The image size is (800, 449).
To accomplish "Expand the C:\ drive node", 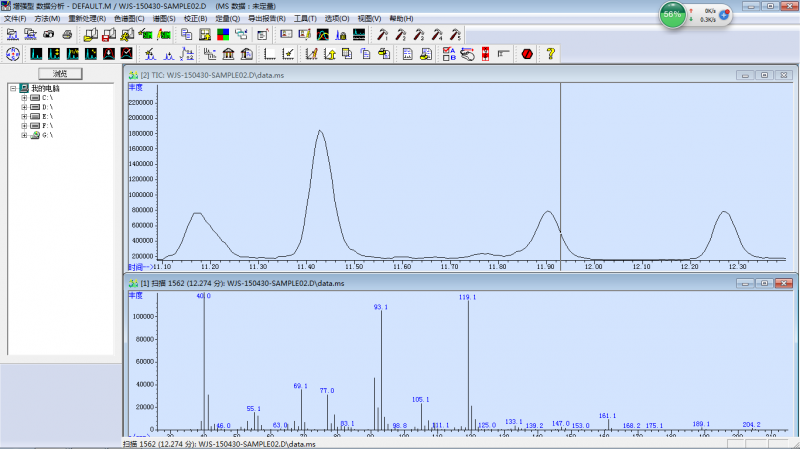I will click(24, 98).
